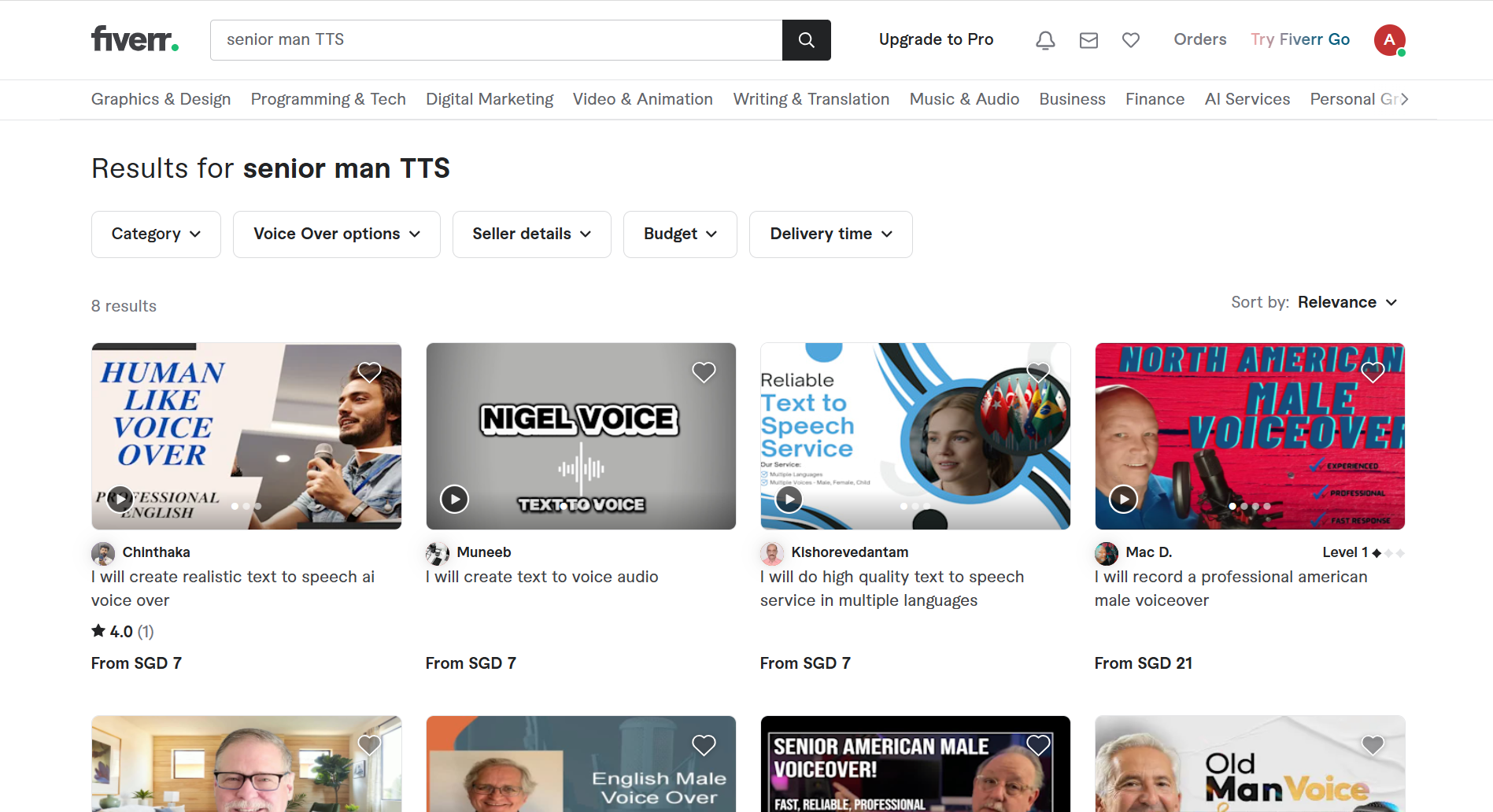Open Muneeb's seller name link
This screenshot has height=812, width=1493.
[484, 552]
